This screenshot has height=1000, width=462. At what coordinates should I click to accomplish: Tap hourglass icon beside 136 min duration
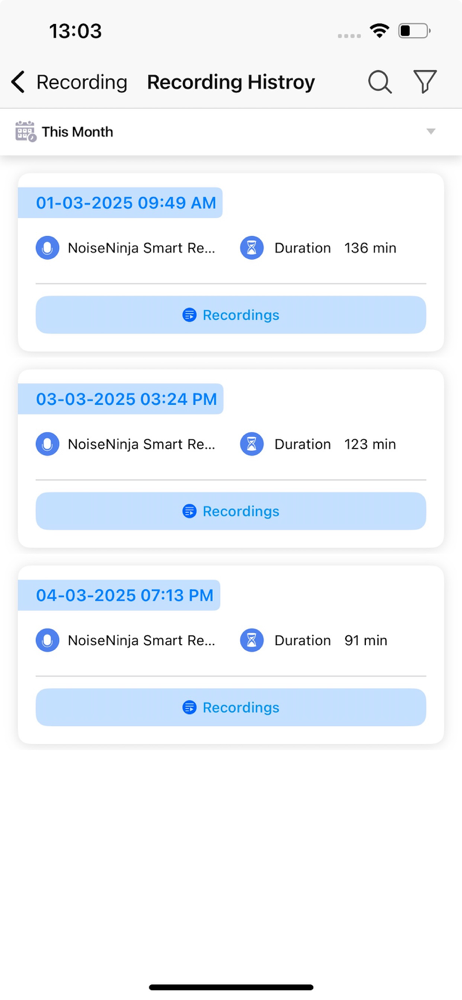pos(252,248)
